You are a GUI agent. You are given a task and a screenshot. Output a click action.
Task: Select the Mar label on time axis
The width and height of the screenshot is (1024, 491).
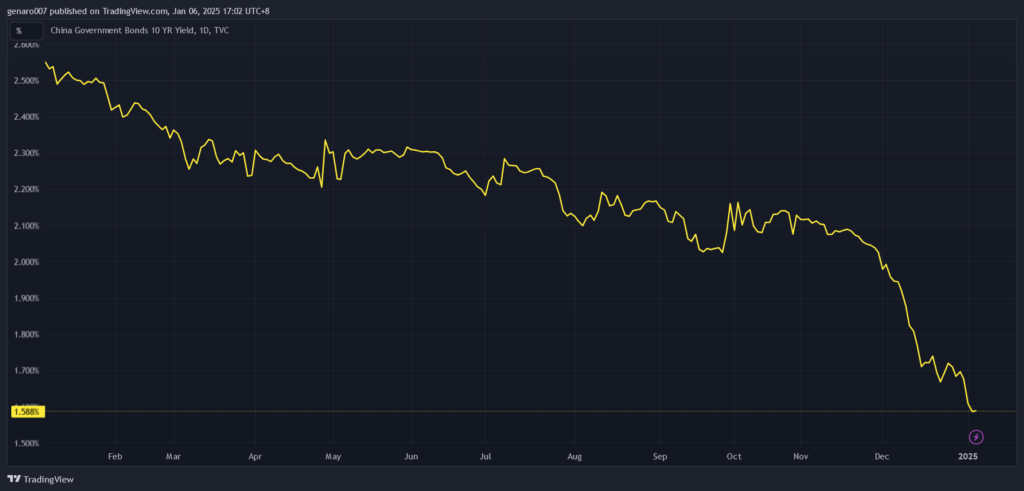(176, 455)
